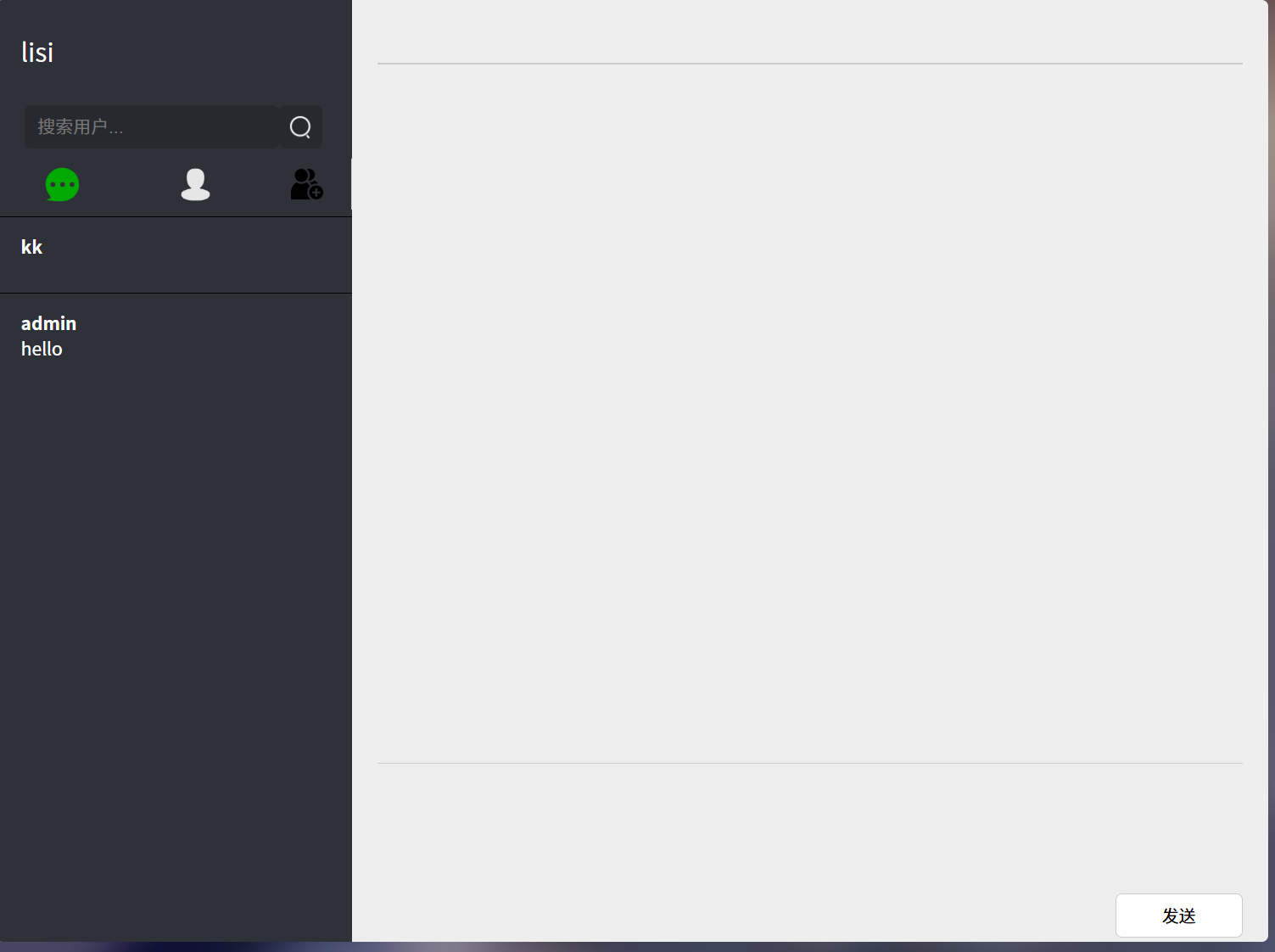1275x952 pixels.
Task: Click the divider above the message box
Action: click(810, 763)
